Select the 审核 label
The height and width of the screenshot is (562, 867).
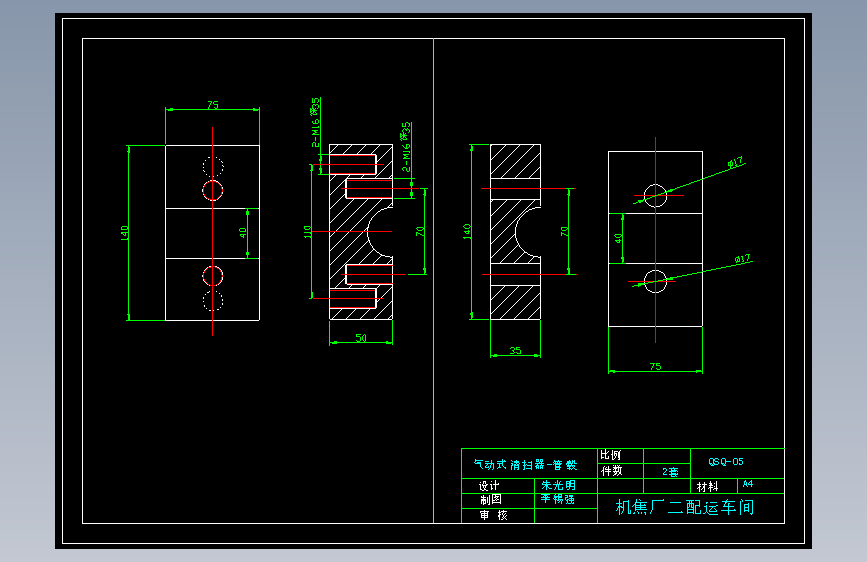click(x=493, y=515)
